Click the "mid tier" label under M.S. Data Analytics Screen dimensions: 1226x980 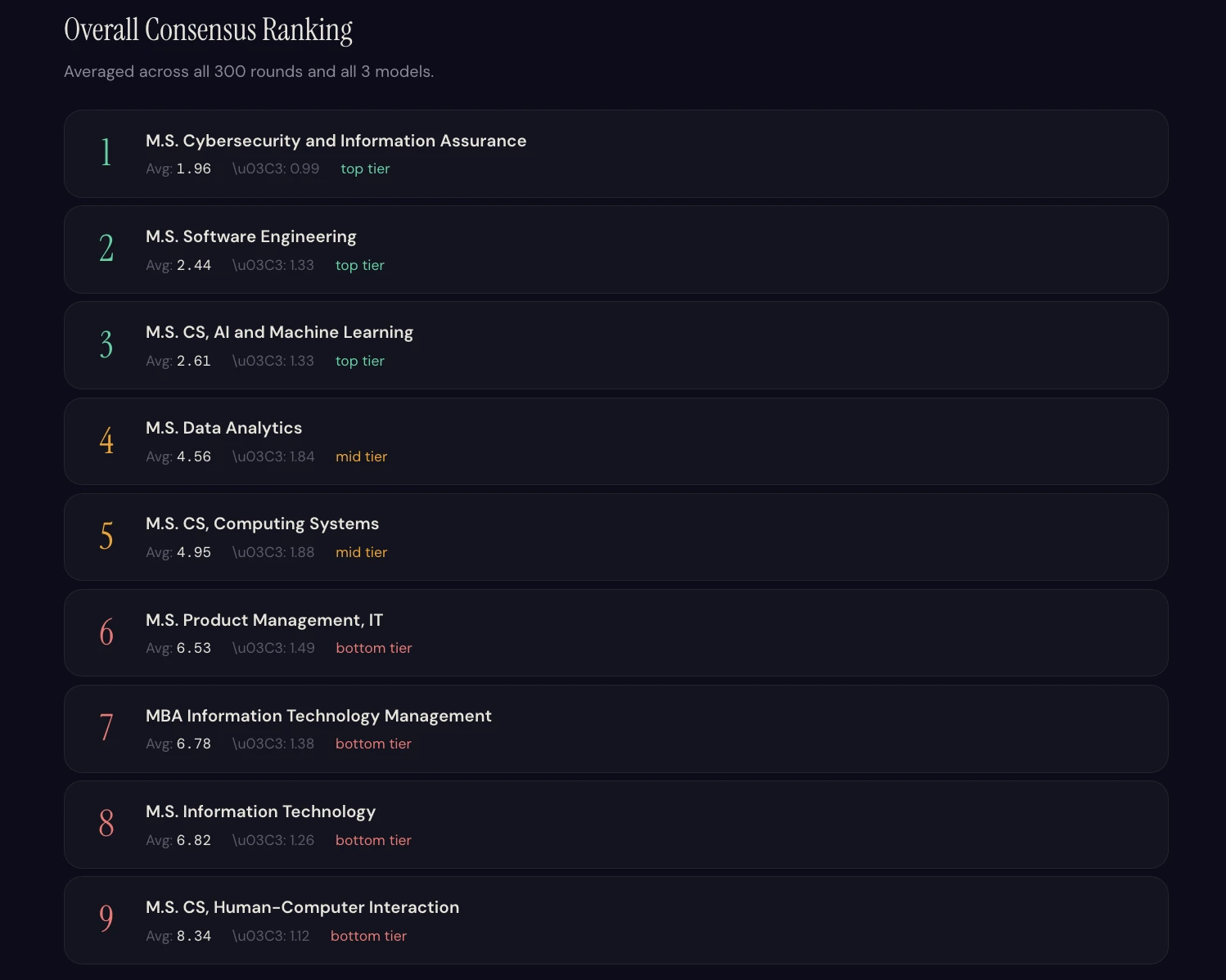coord(361,456)
